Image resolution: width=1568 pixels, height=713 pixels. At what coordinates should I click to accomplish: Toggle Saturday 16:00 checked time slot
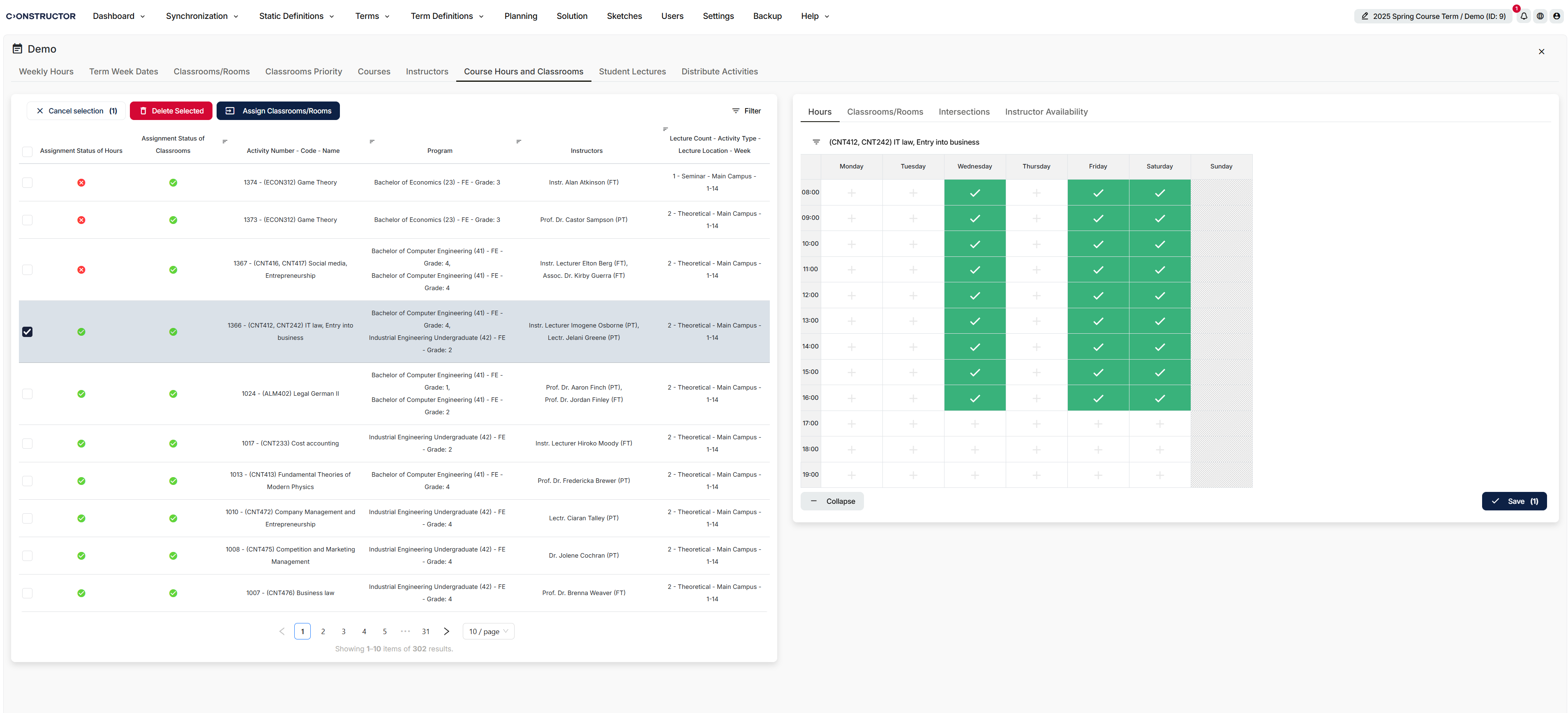[1159, 399]
